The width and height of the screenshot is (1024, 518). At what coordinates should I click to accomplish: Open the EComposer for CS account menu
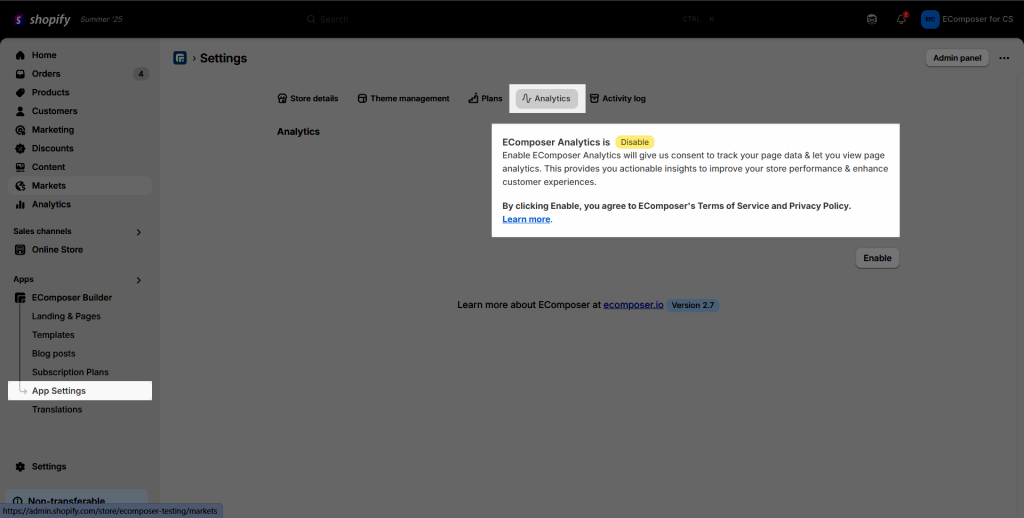click(968, 20)
